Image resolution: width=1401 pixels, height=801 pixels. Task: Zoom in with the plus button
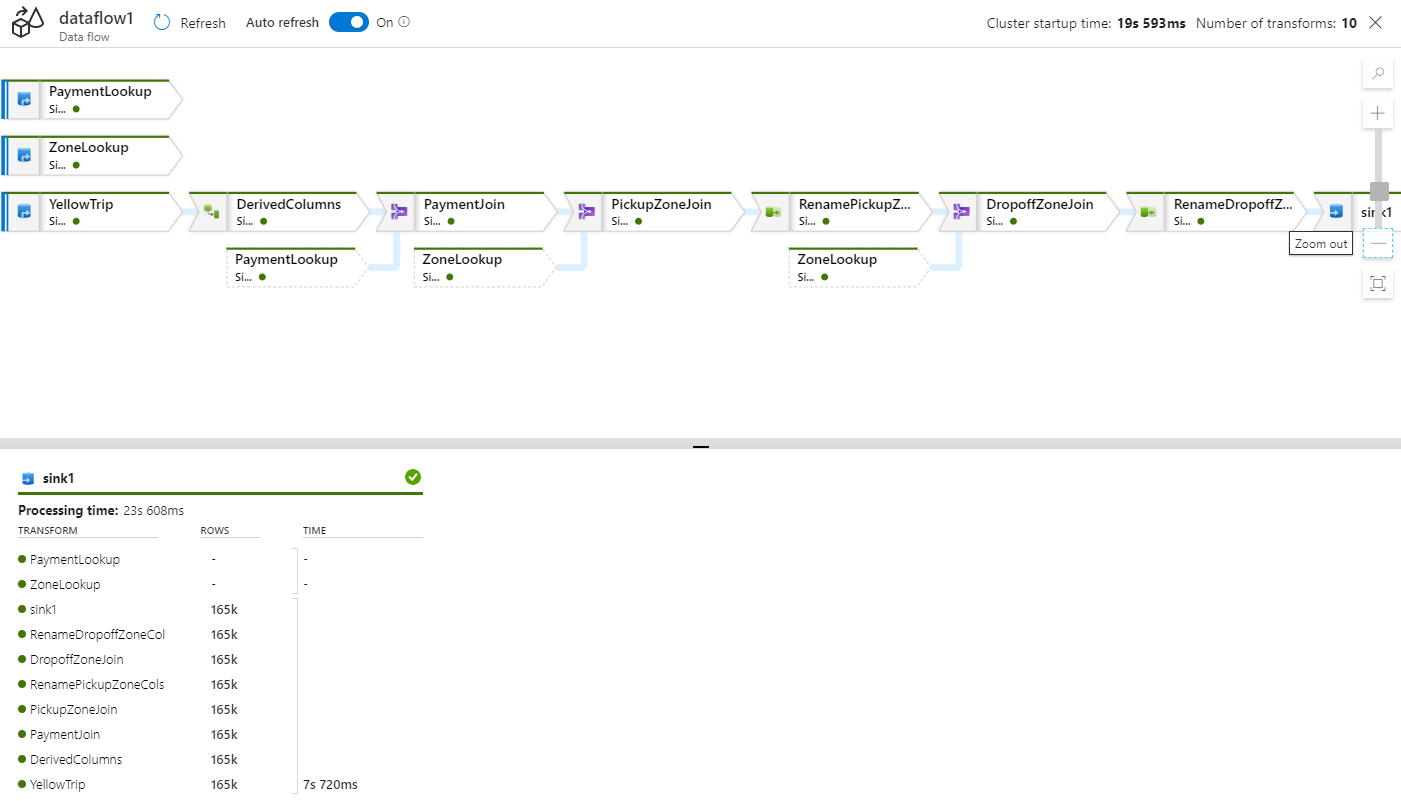[1377, 113]
